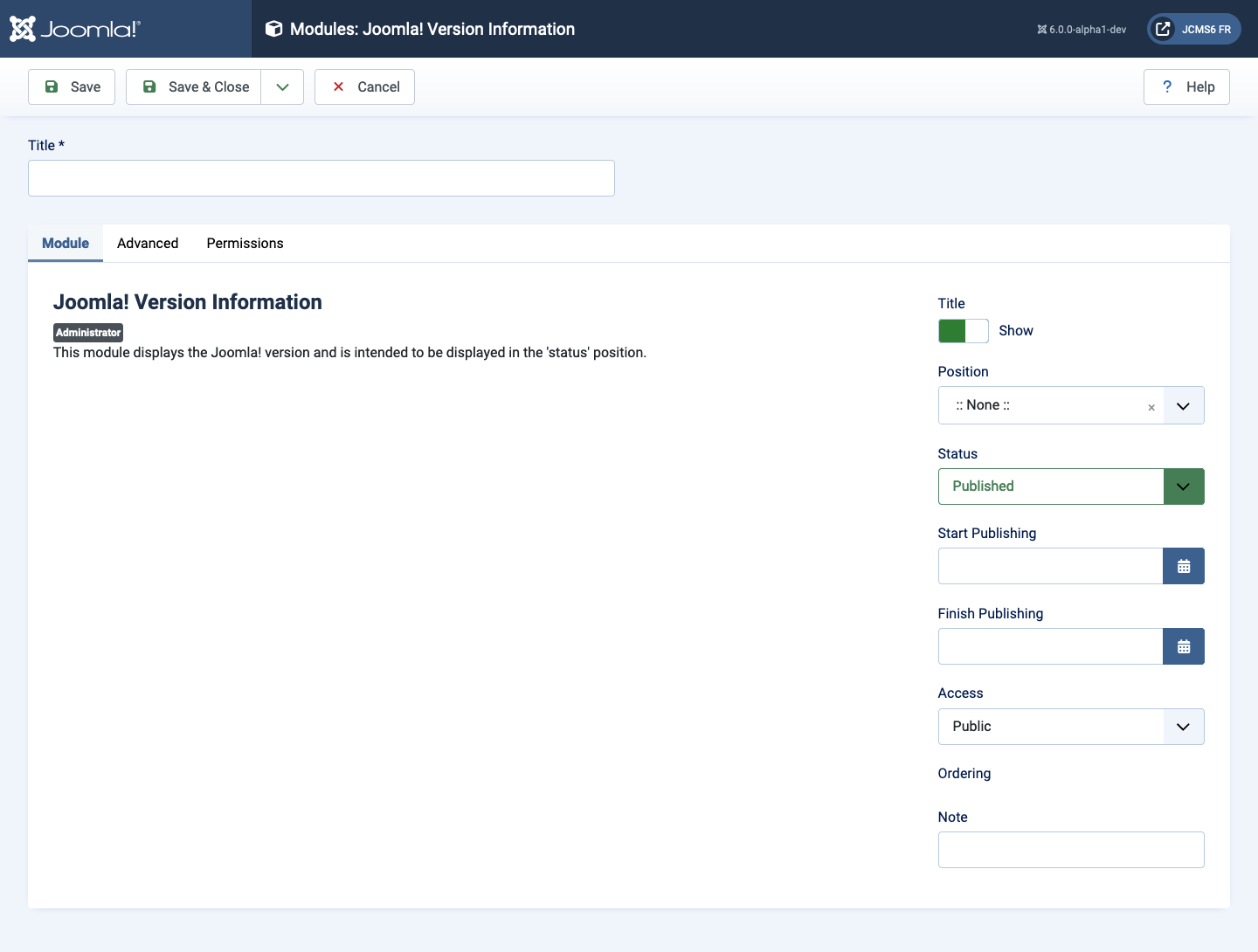Click Save & Close
The height and width of the screenshot is (952, 1258).
pyautogui.click(x=194, y=86)
